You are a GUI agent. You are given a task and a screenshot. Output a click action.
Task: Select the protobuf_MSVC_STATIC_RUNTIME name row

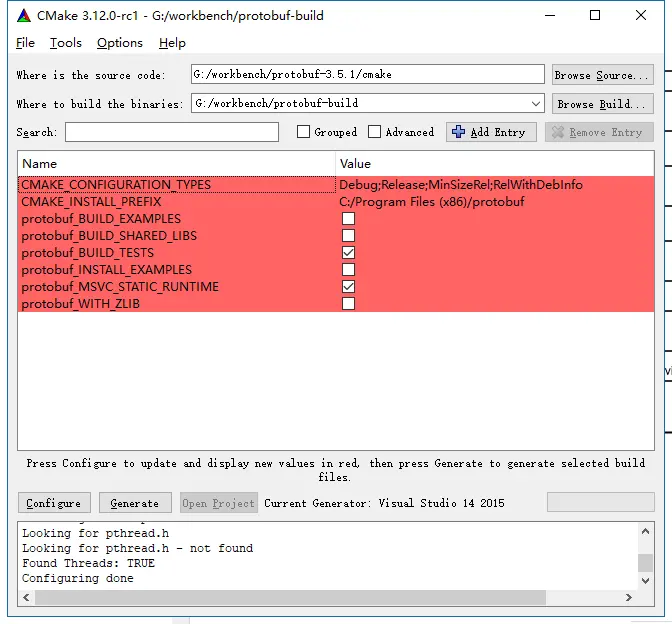177,287
